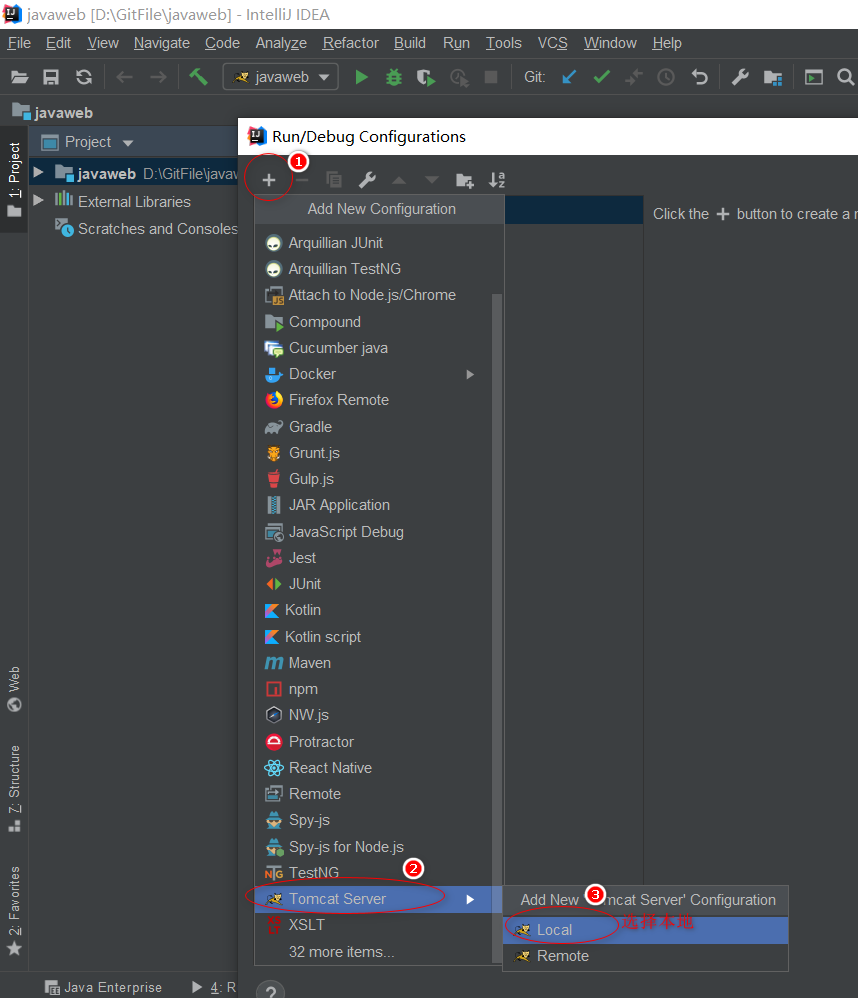Open the Refactor menu
Viewport: 858px width, 998px height.
[x=350, y=43]
